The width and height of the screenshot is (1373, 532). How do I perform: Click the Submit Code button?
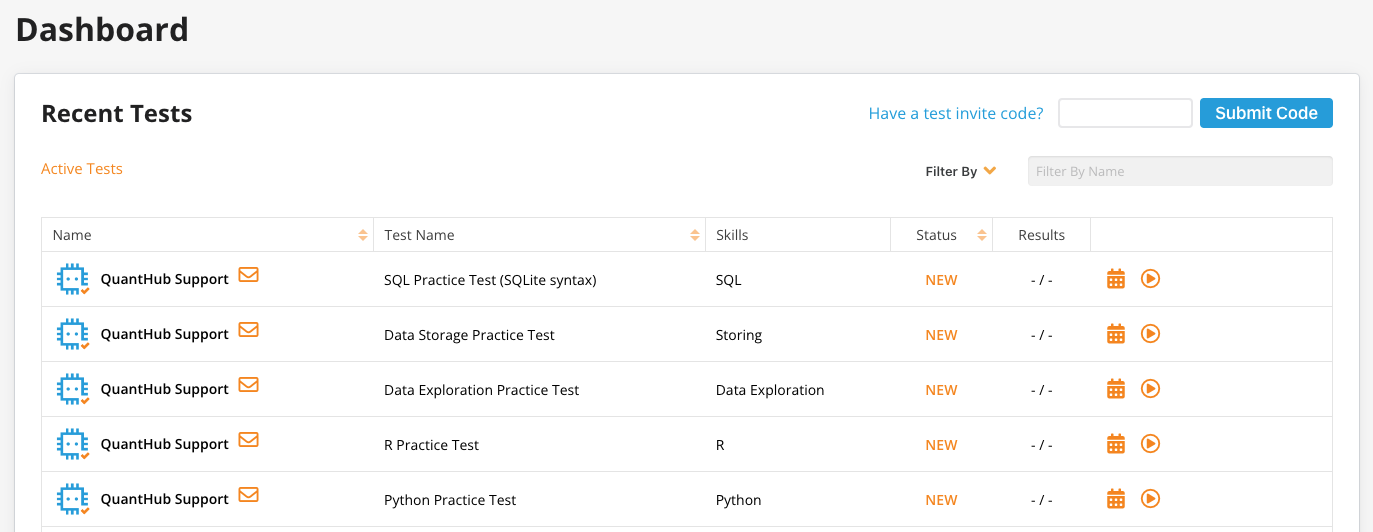coord(1266,113)
